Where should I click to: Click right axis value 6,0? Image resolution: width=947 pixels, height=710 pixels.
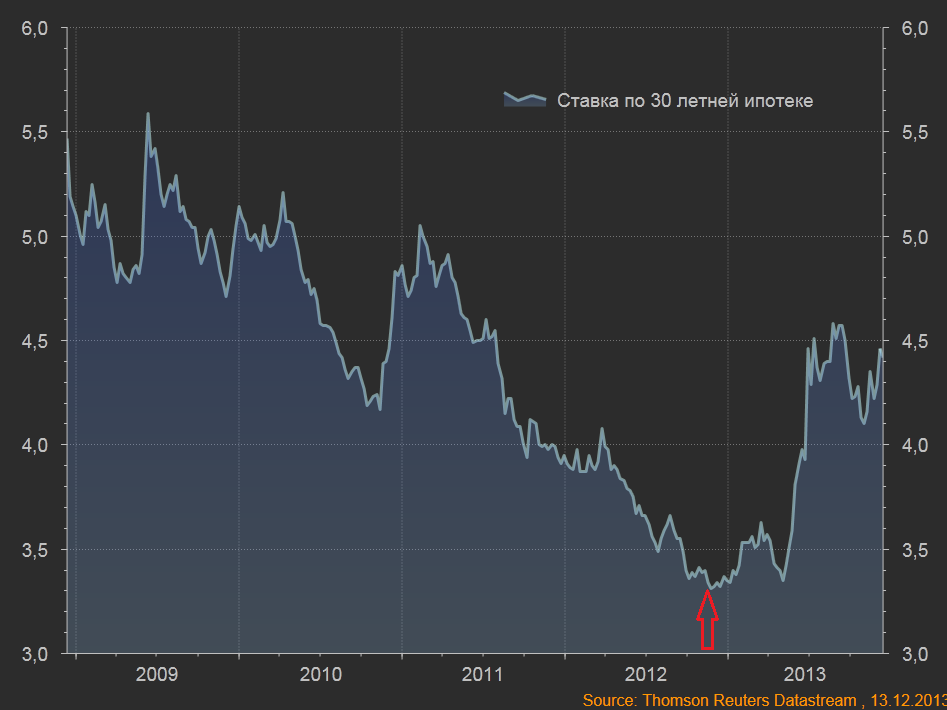[914, 28]
